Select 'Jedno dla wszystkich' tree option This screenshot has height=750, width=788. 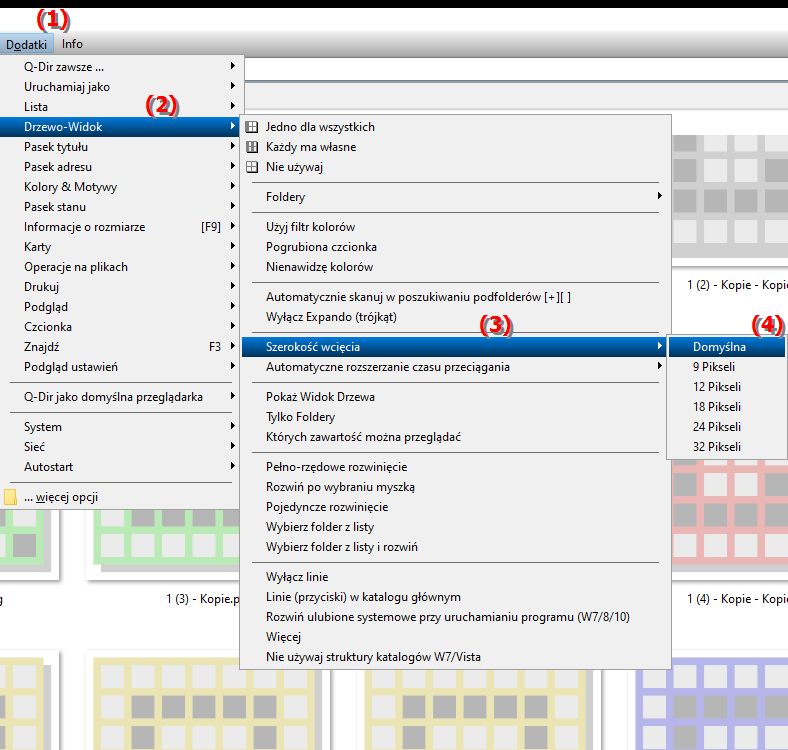tap(456, 127)
